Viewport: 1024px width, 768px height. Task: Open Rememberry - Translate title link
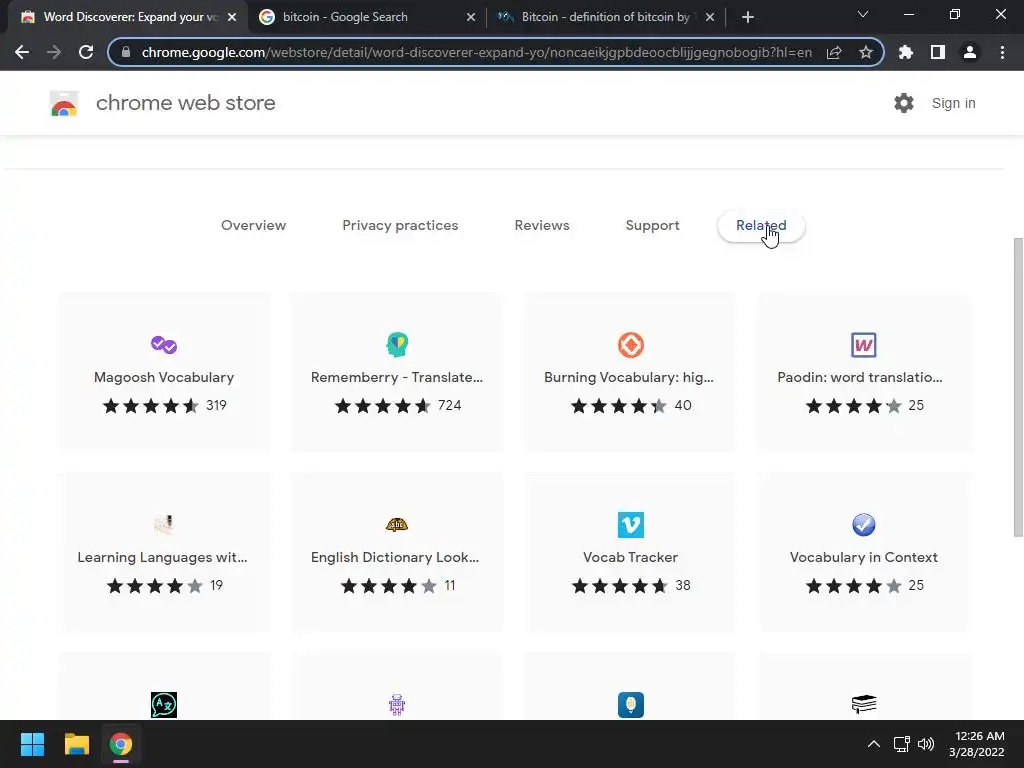coord(397,377)
